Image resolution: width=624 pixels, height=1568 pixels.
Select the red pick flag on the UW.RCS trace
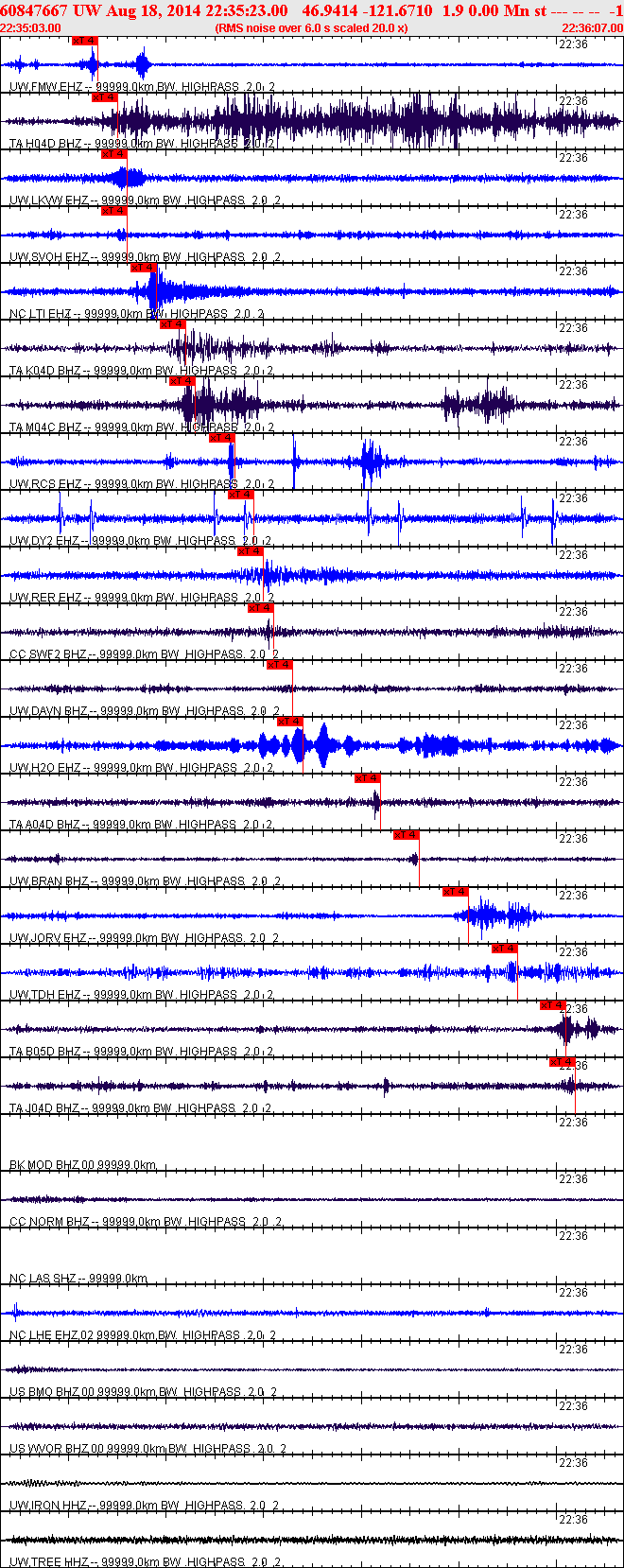point(221,438)
